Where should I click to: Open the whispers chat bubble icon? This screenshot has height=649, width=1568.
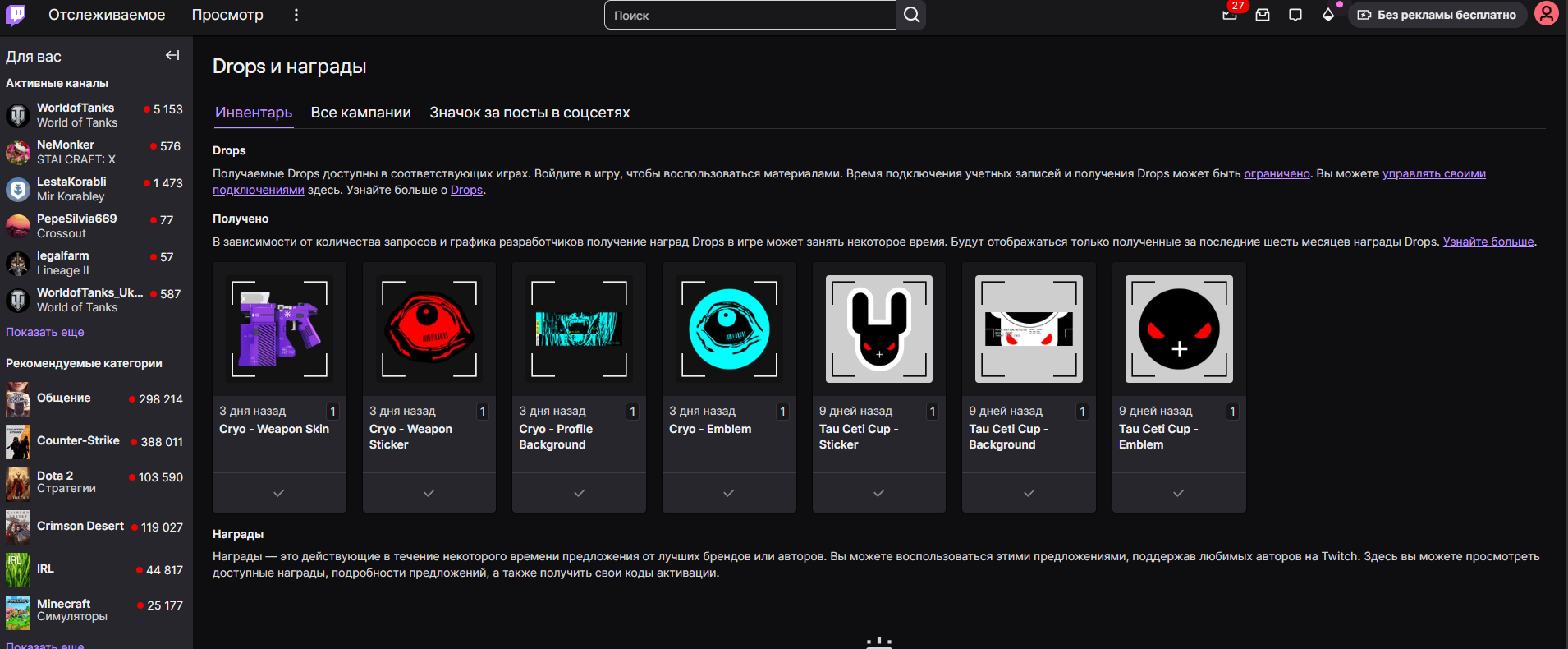(1295, 15)
